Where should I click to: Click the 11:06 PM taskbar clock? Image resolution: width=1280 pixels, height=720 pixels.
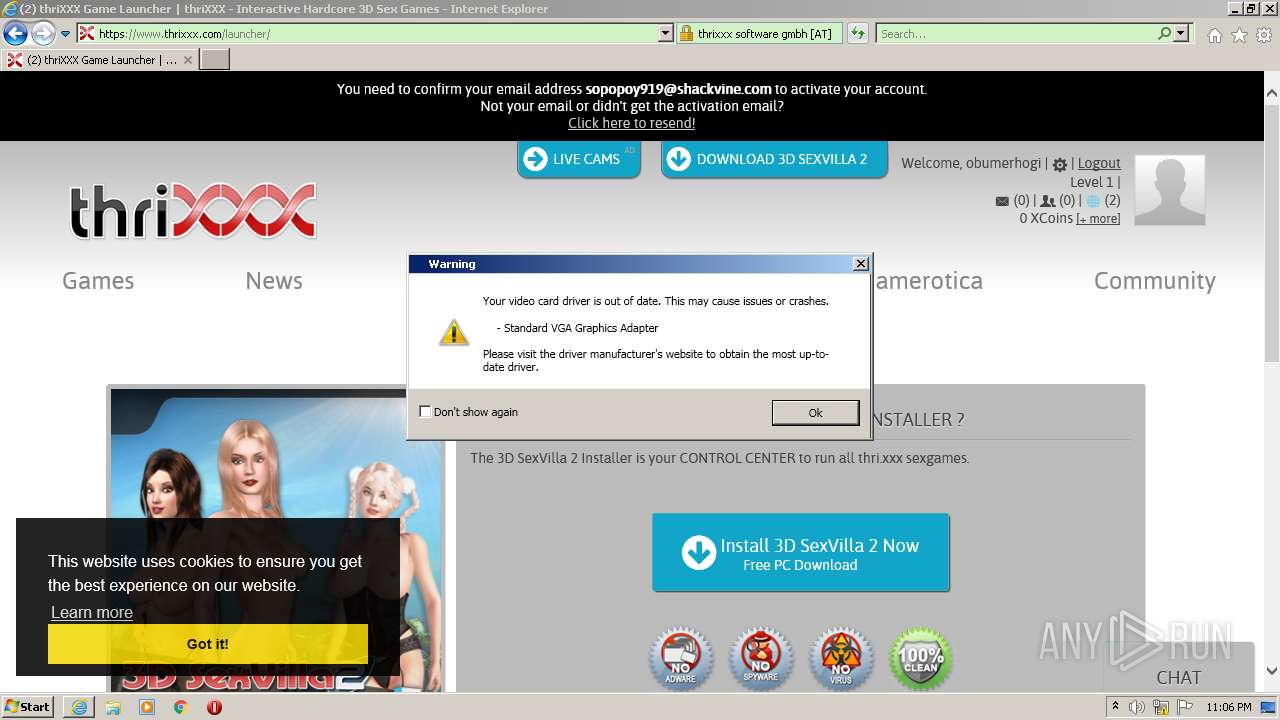click(1228, 707)
